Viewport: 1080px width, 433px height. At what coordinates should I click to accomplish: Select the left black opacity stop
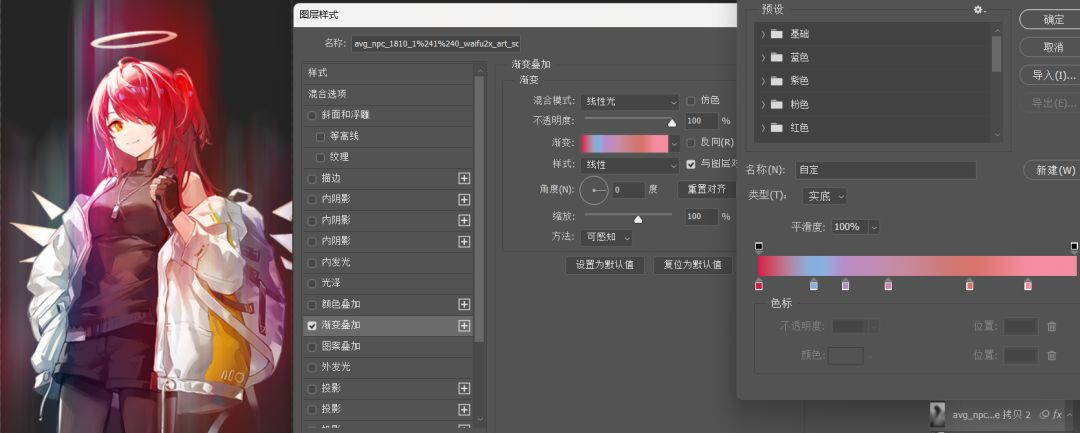(759, 247)
